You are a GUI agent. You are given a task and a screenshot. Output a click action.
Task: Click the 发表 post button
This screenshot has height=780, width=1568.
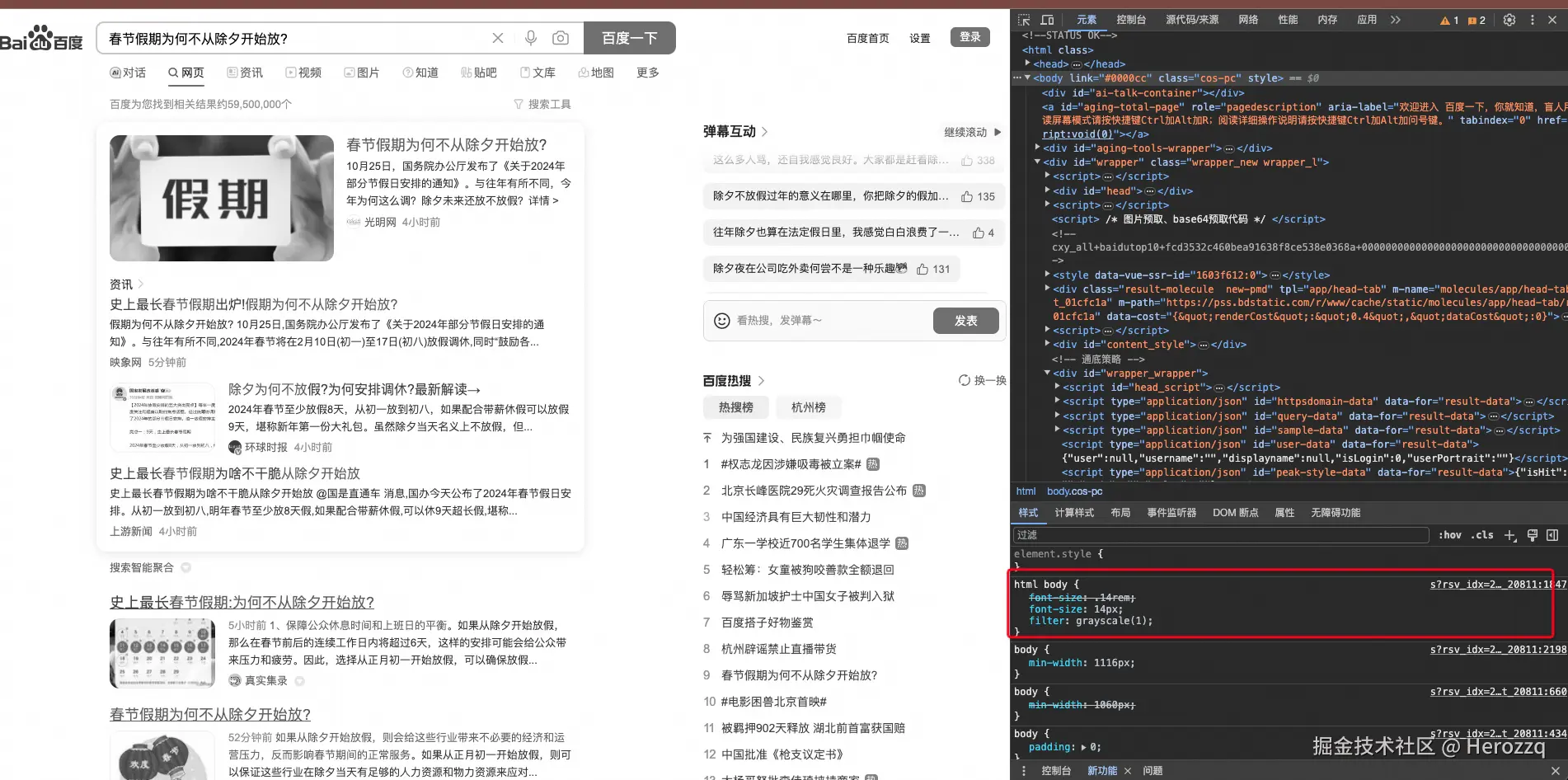click(x=966, y=321)
